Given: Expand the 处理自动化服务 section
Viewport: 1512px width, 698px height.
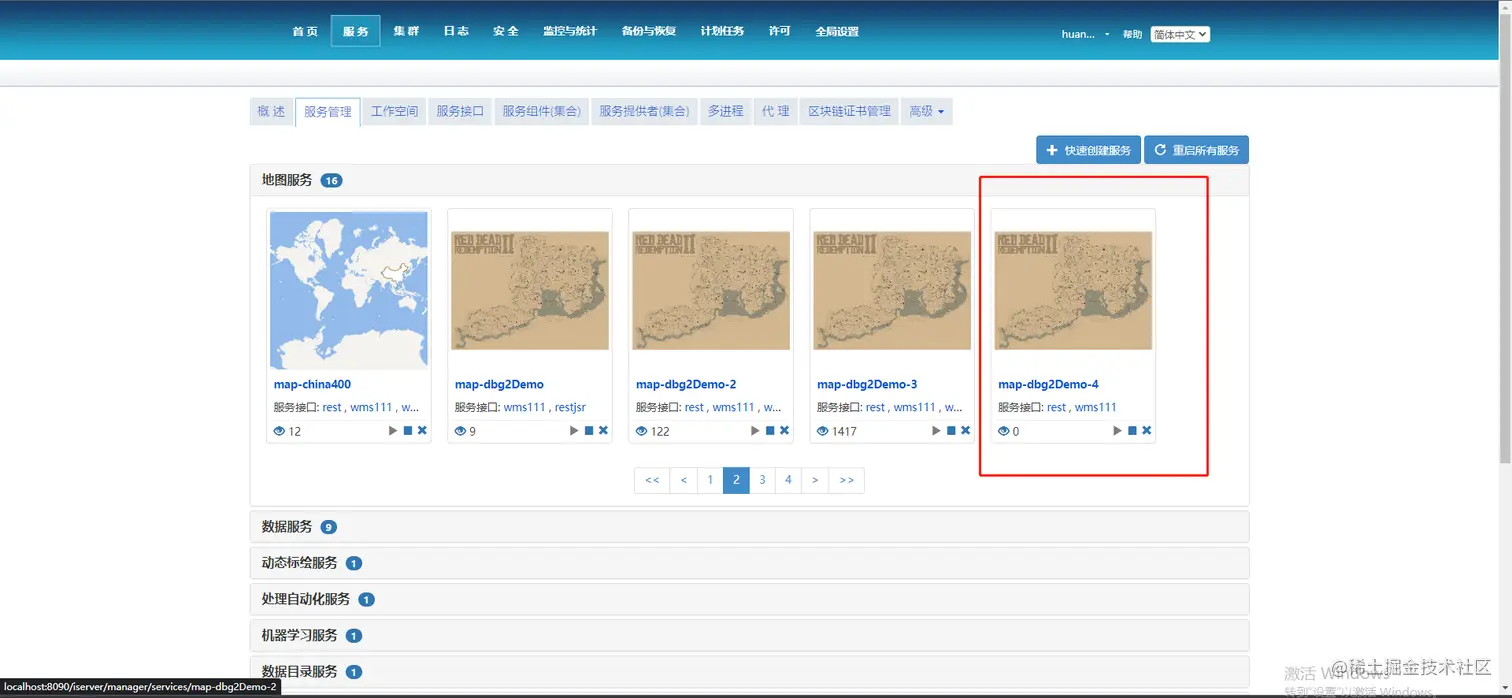Looking at the screenshot, I should click(749, 599).
